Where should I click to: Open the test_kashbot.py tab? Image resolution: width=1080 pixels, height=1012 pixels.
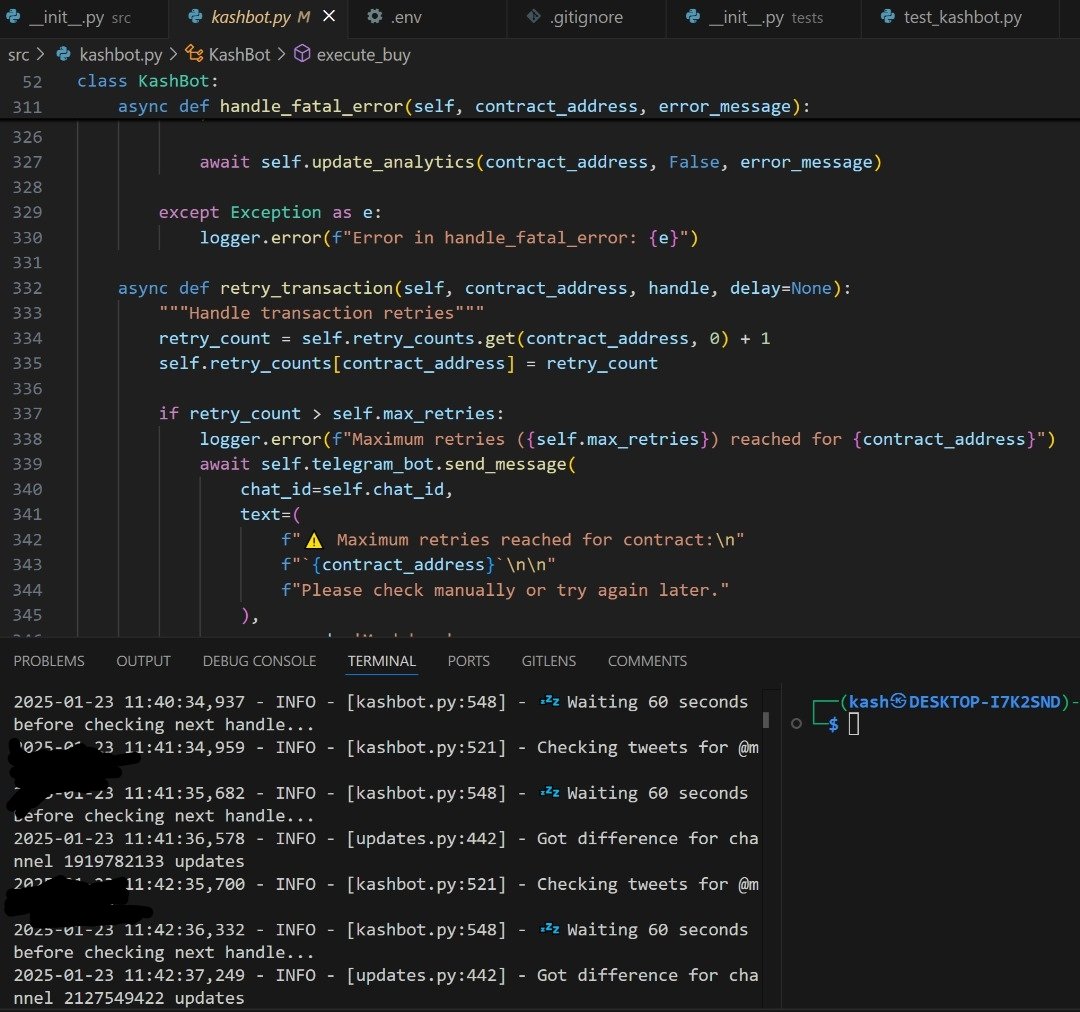[962, 17]
